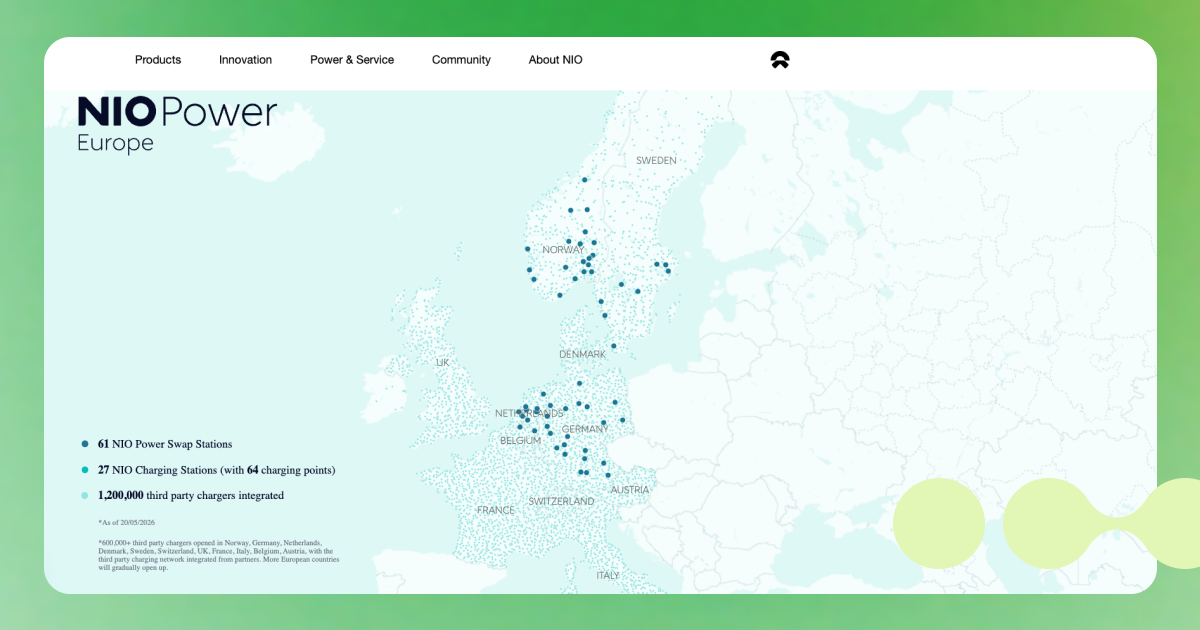Click the NIO Power Europe title
Screen dimensions: 1200x630
click(x=177, y=125)
